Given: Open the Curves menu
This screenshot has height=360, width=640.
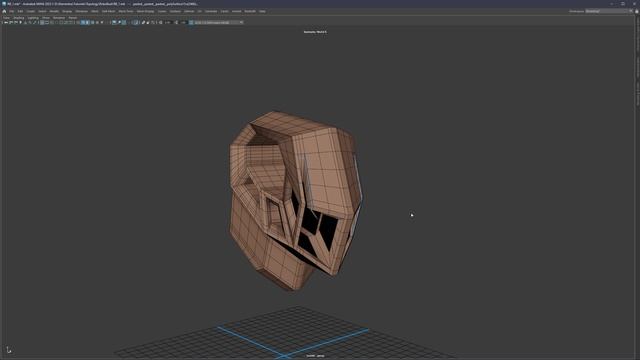Looking at the screenshot, I should click(x=162, y=11).
